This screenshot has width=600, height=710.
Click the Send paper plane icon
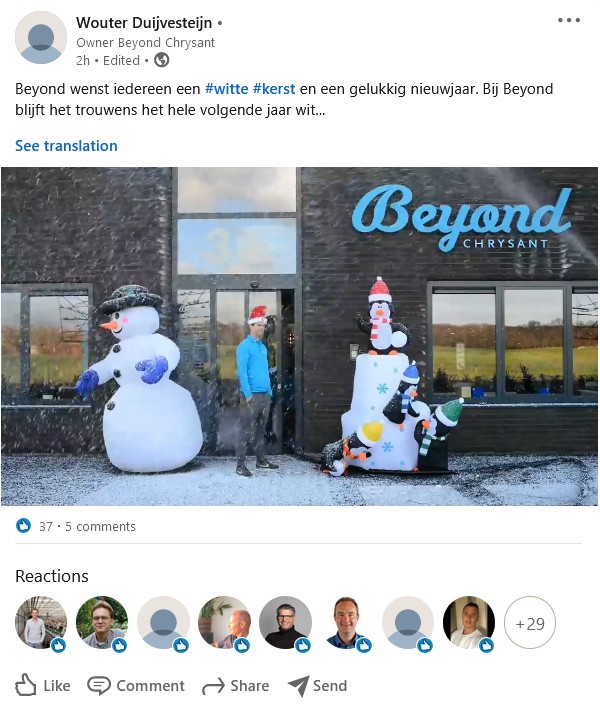(x=298, y=686)
